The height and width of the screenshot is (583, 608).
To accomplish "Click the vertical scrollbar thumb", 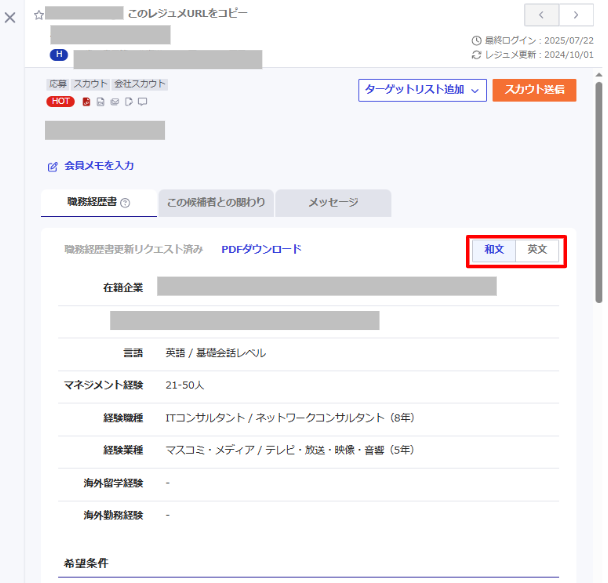I will click(599, 192).
